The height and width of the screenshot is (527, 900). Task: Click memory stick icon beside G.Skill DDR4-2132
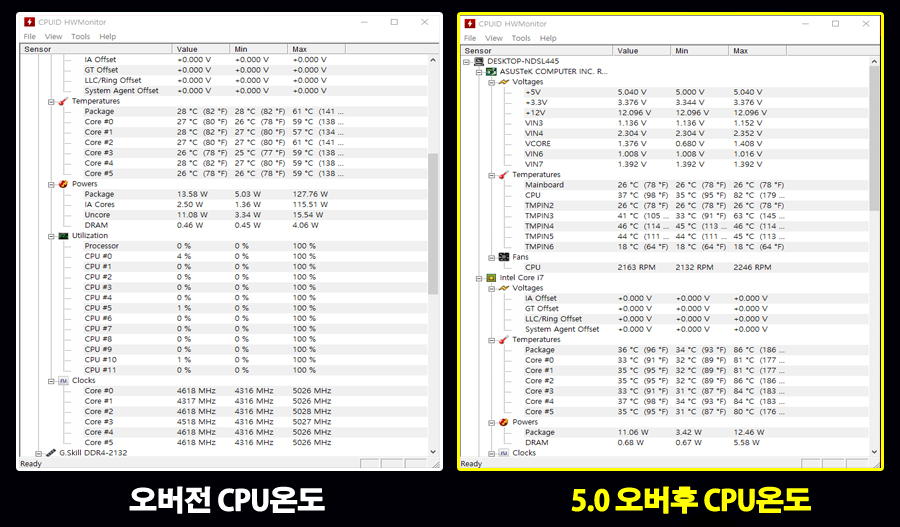tap(51, 452)
